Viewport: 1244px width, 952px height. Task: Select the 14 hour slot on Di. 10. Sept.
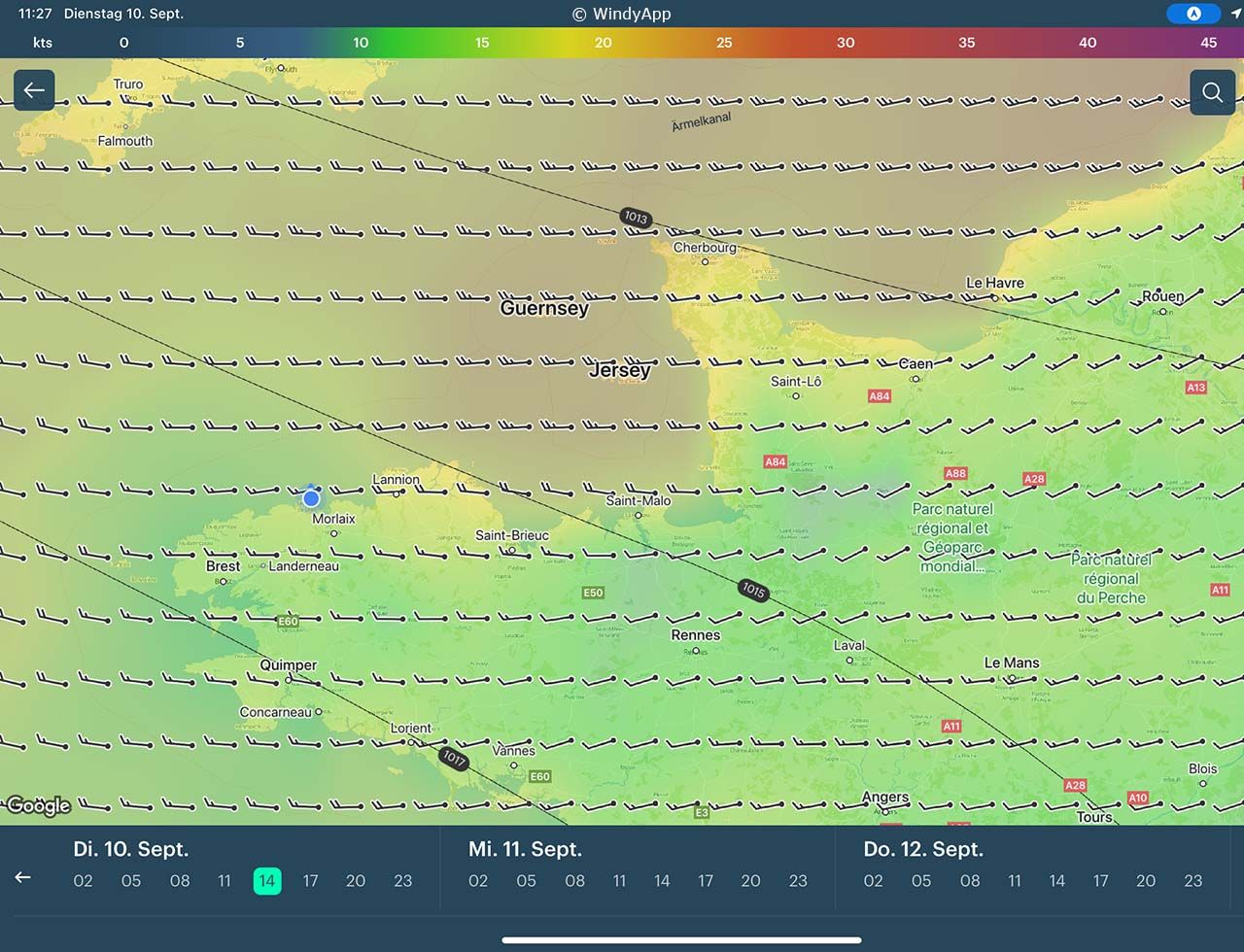pyautogui.click(x=267, y=881)
